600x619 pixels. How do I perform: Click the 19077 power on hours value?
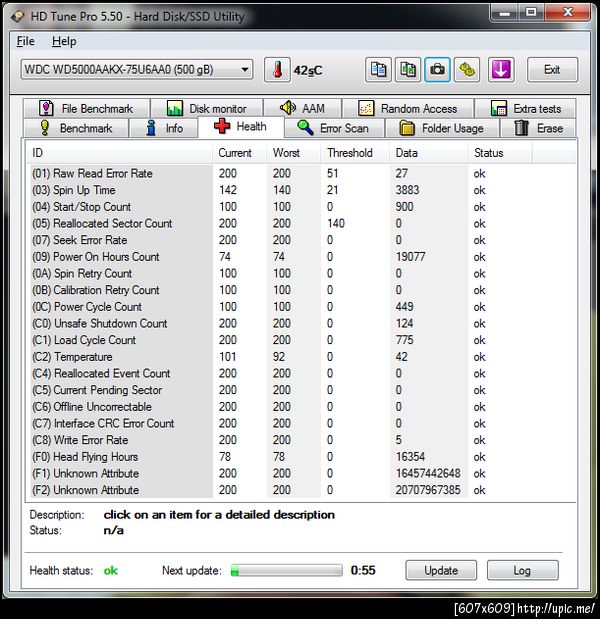[411, 257]
